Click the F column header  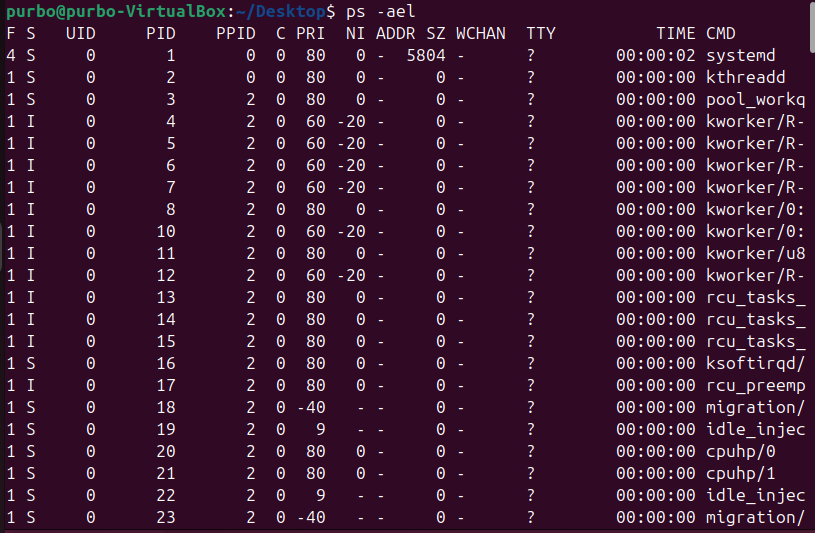pyautogui.click(x=11, y=33)
